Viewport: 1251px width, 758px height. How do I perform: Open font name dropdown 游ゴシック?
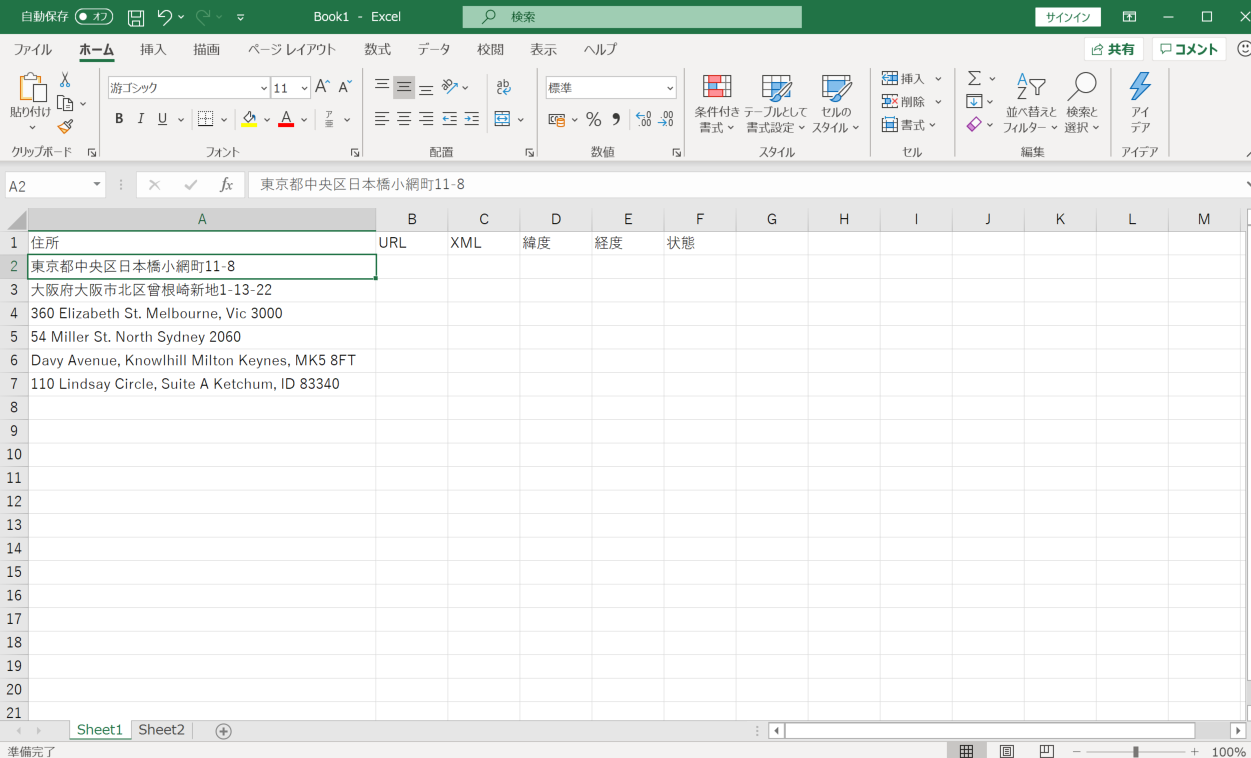click(x=264, y=88)
